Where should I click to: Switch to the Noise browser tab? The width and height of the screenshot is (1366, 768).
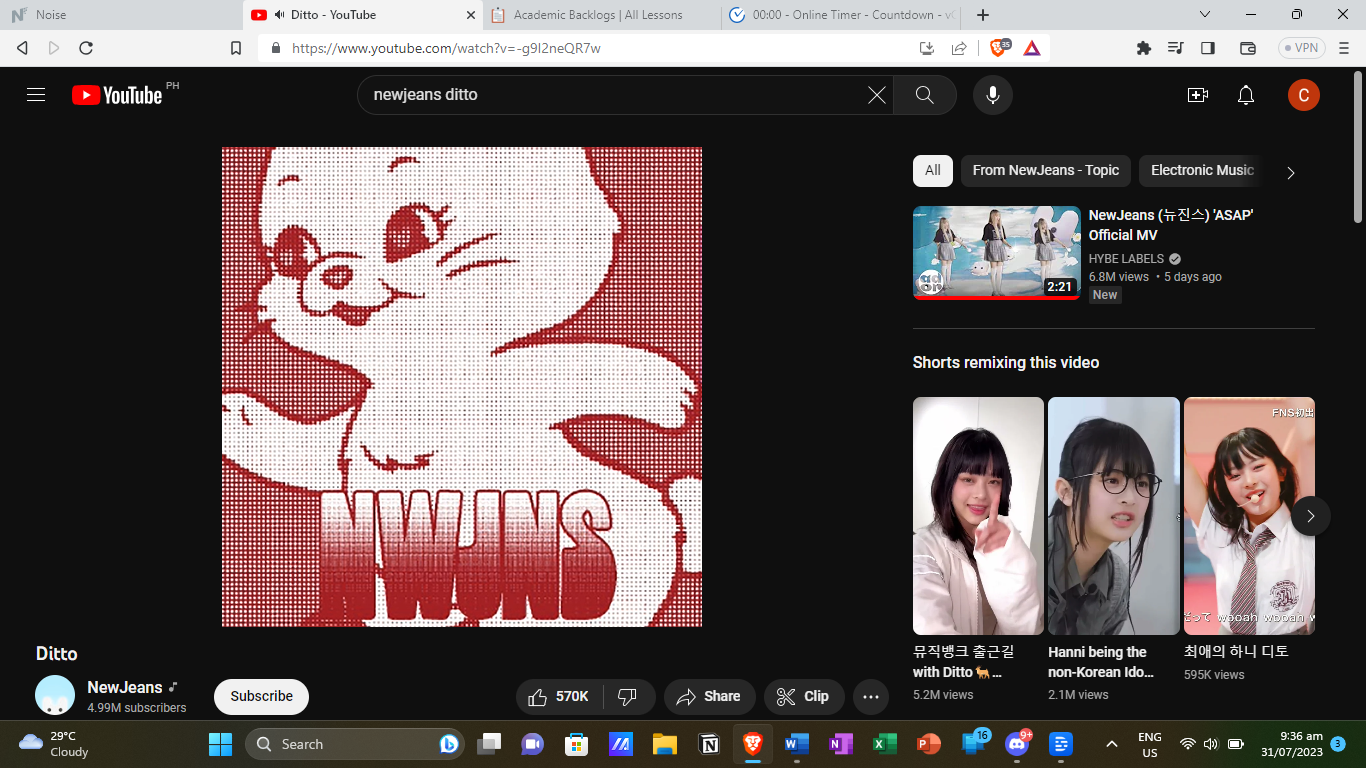pos(120,15)
